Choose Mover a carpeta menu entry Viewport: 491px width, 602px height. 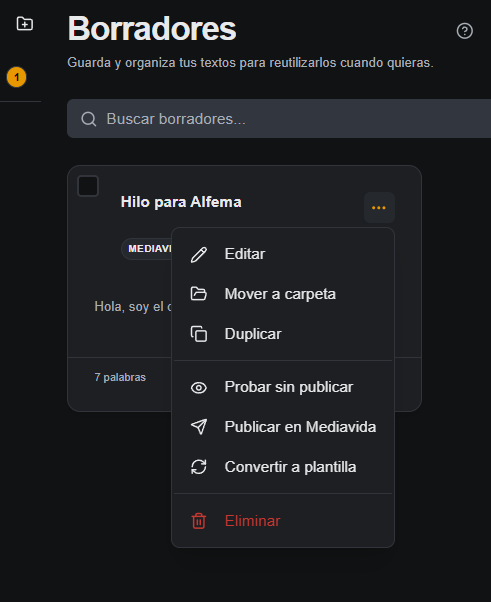point(283,294)
